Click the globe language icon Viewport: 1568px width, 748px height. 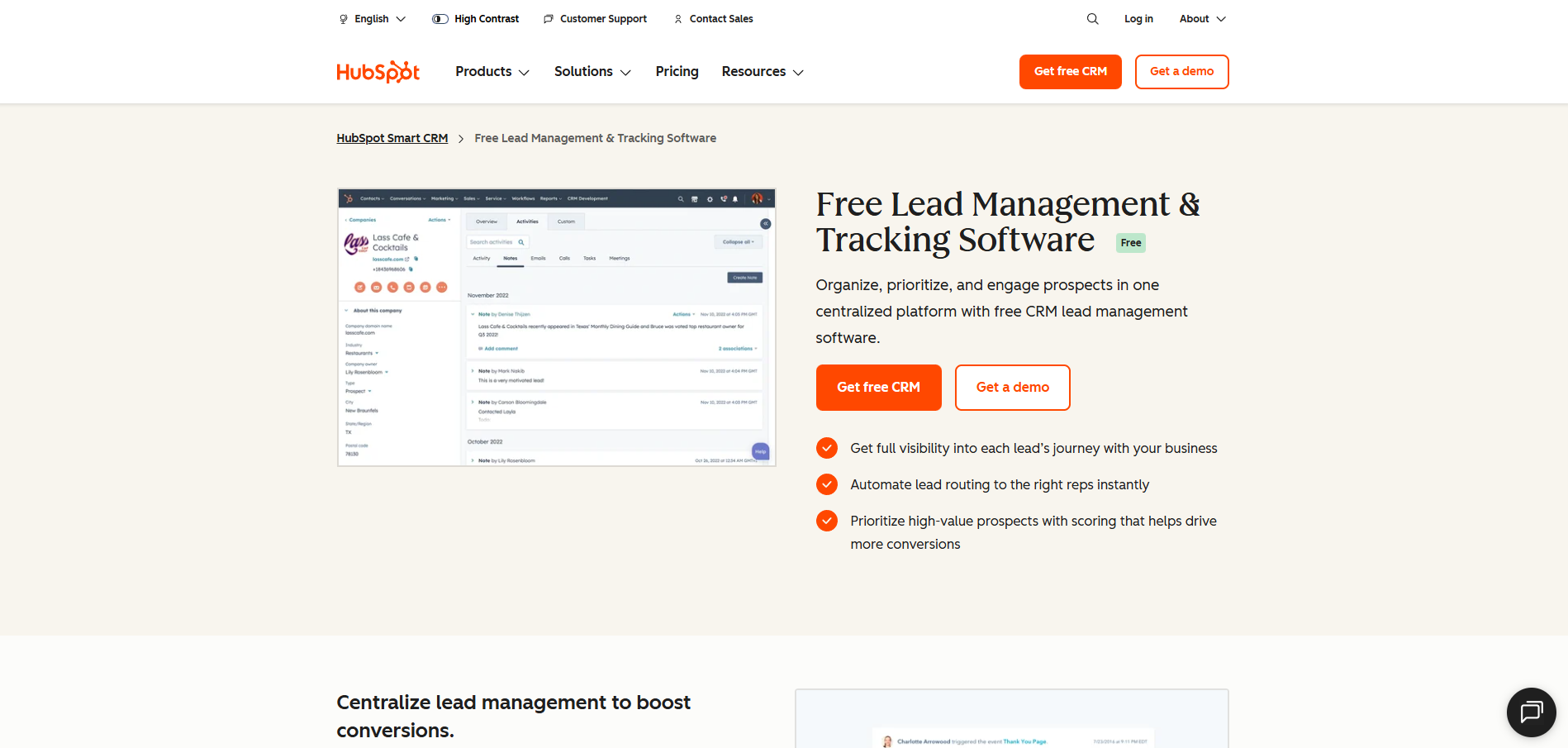coord(344,19)
